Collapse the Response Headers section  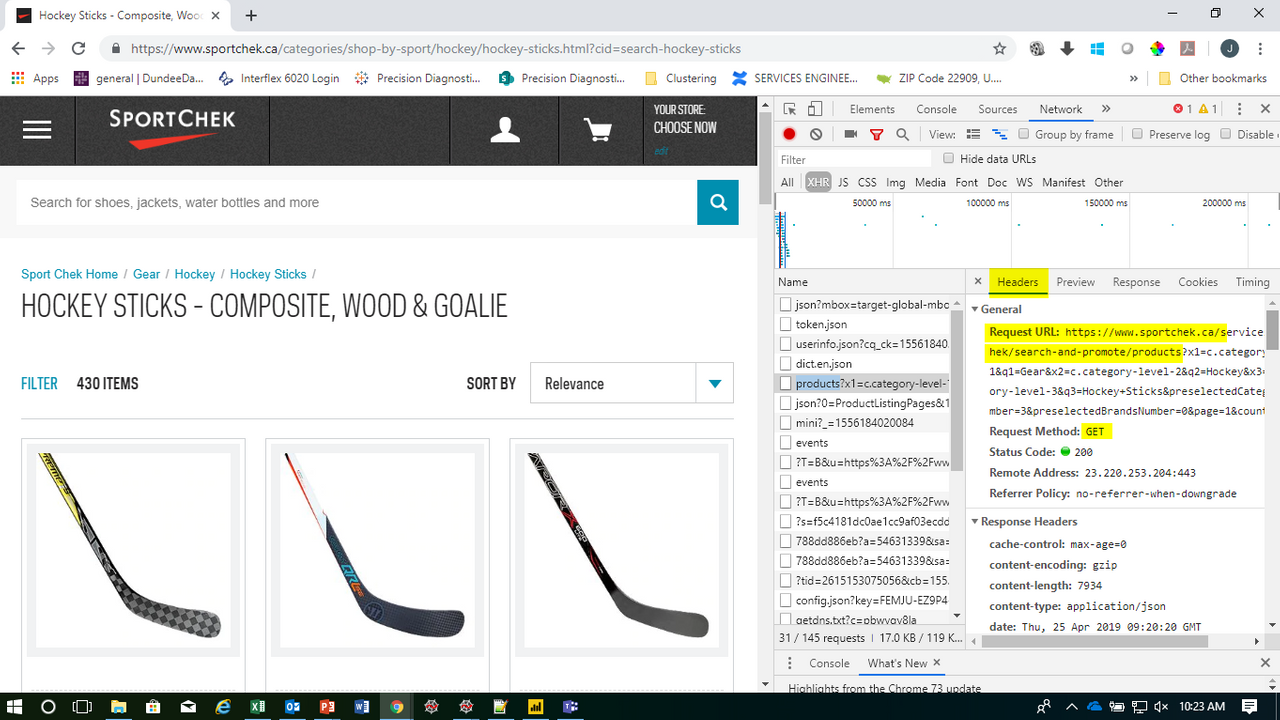click(x=976, y=521)
